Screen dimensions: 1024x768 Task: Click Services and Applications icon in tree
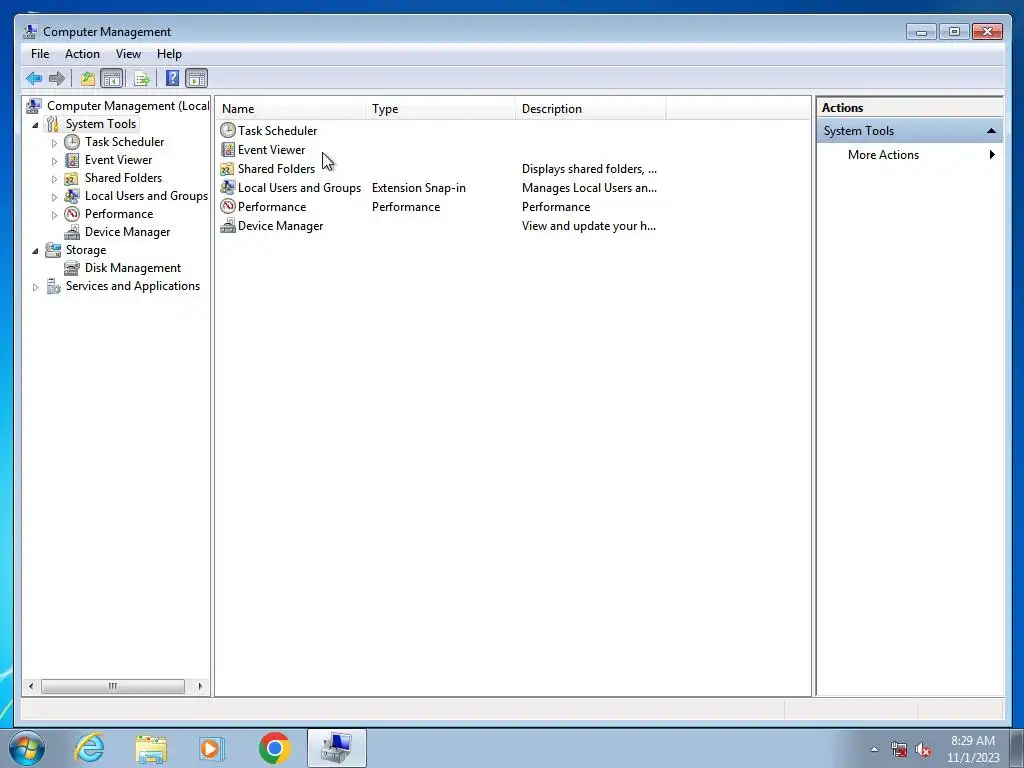[x=53, y=286]
